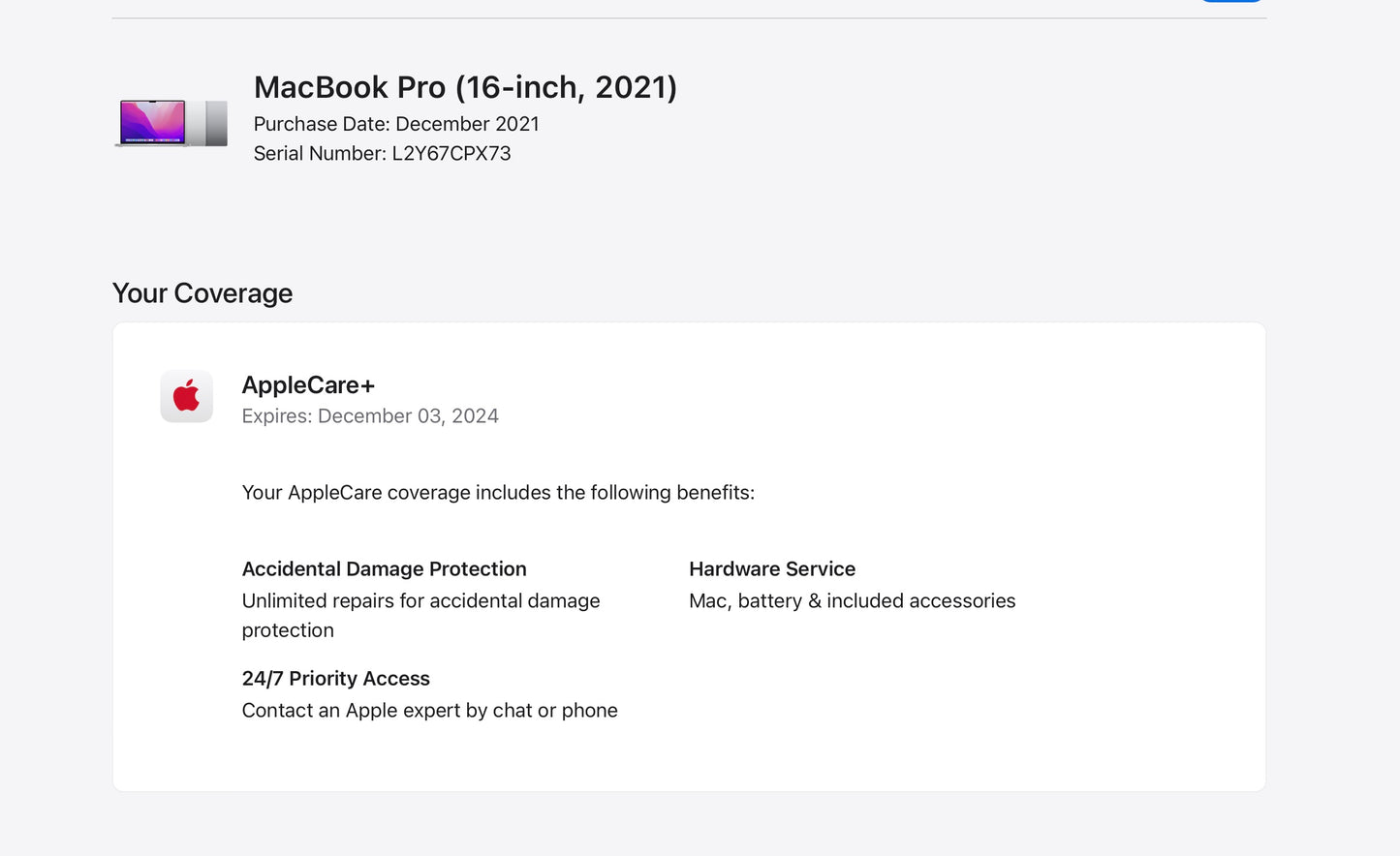Click the red Apple logo AppleCare icon
Image resolution: width=1400 pixels, height=856 pixels.
[186, 396]
